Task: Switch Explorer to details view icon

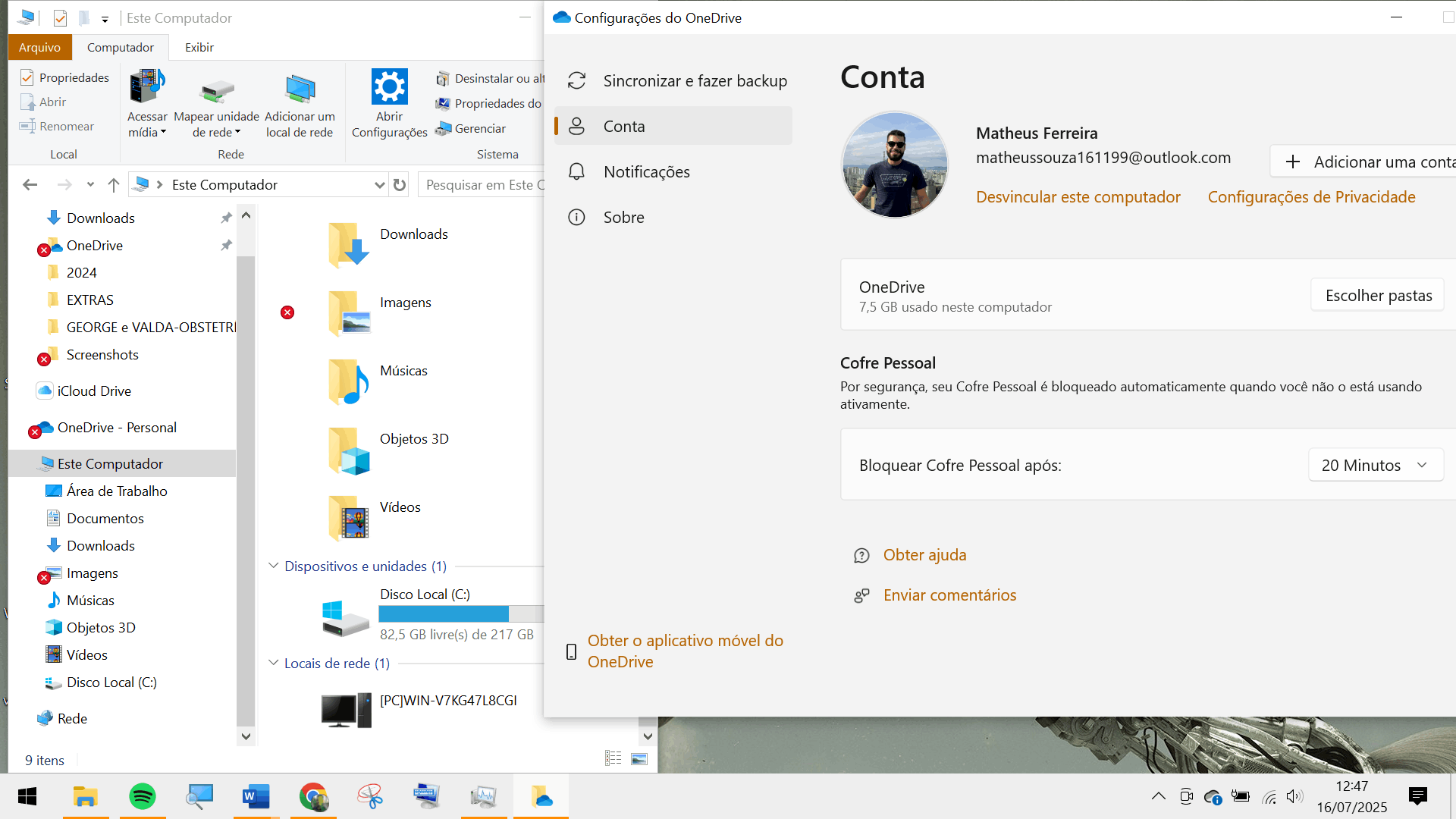Action: tap(613, 758)
